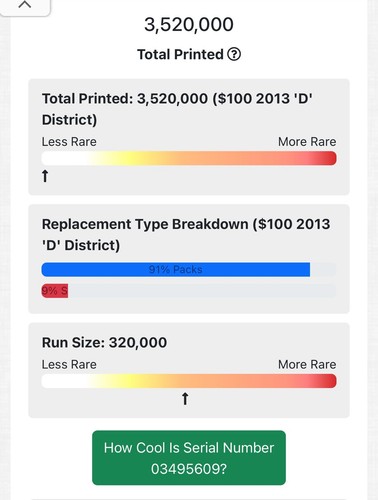Click the More Rare label in Run Size card
The width and height of the screenshot is (378, 500).
(307, 364)
